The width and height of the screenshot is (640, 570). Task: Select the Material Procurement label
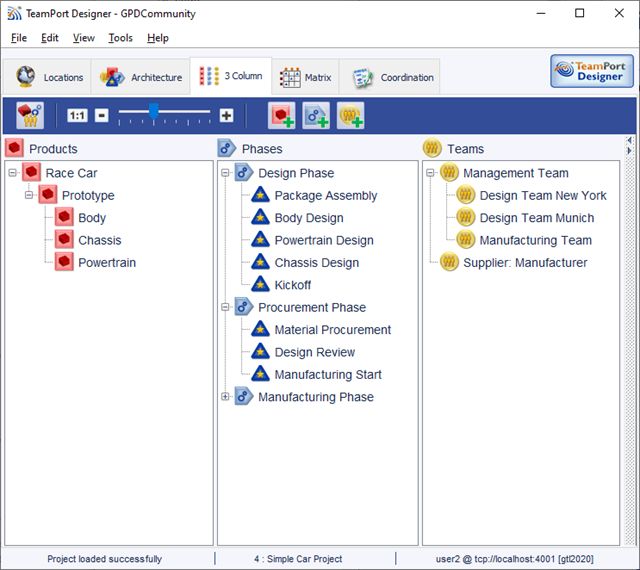pos(333,330)
